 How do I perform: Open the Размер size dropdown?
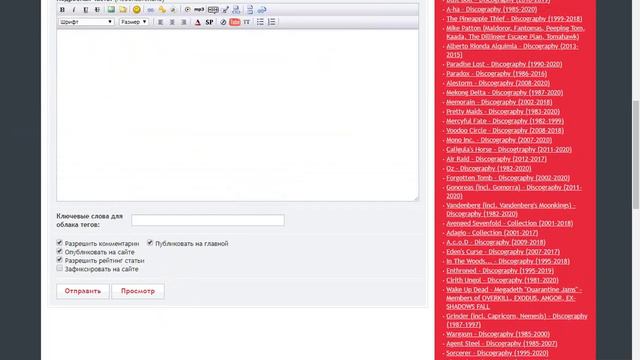[133, 22]
